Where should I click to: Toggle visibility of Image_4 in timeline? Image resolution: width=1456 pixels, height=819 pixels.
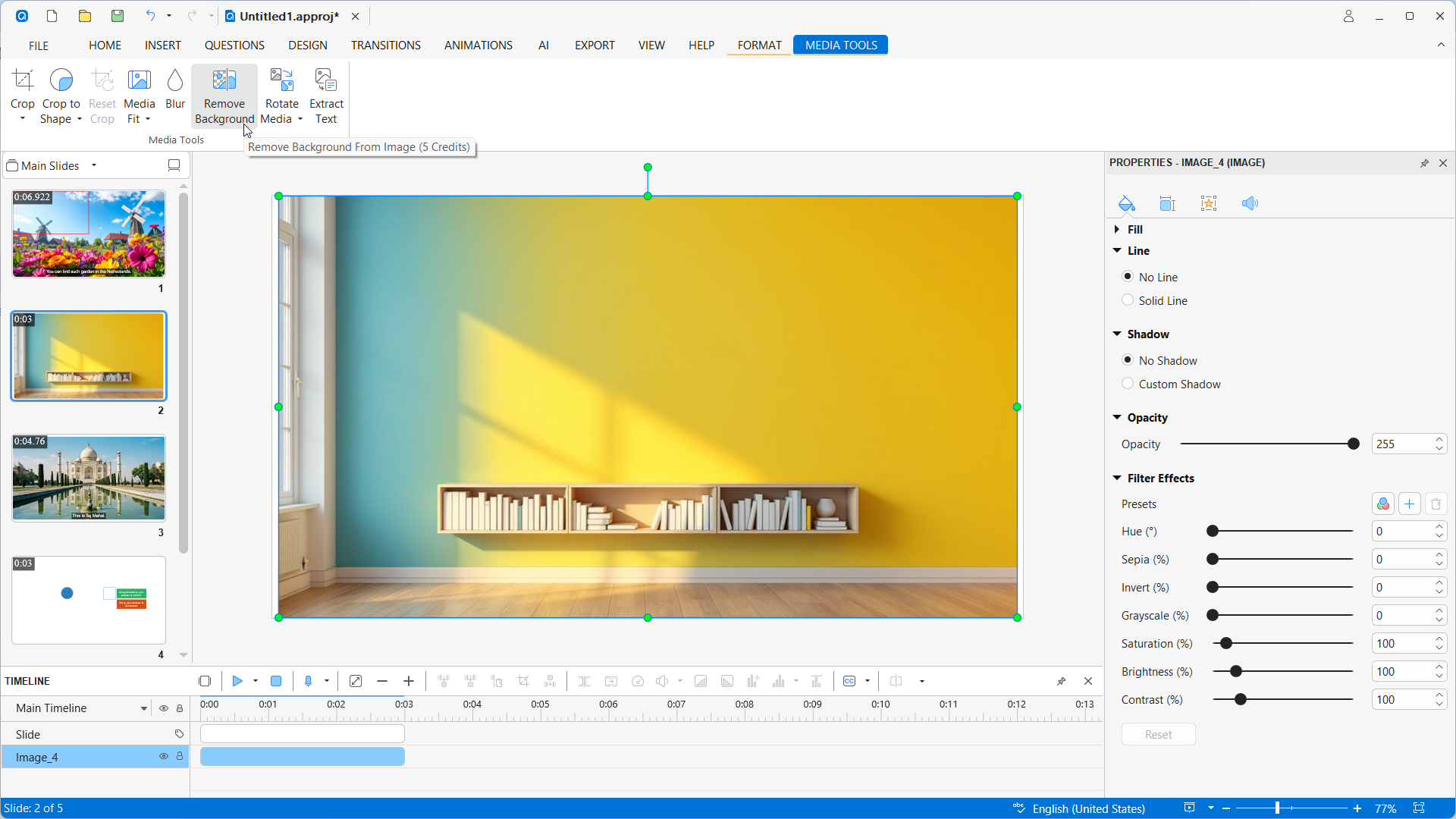pyautogui.click(x=163, y=757)
